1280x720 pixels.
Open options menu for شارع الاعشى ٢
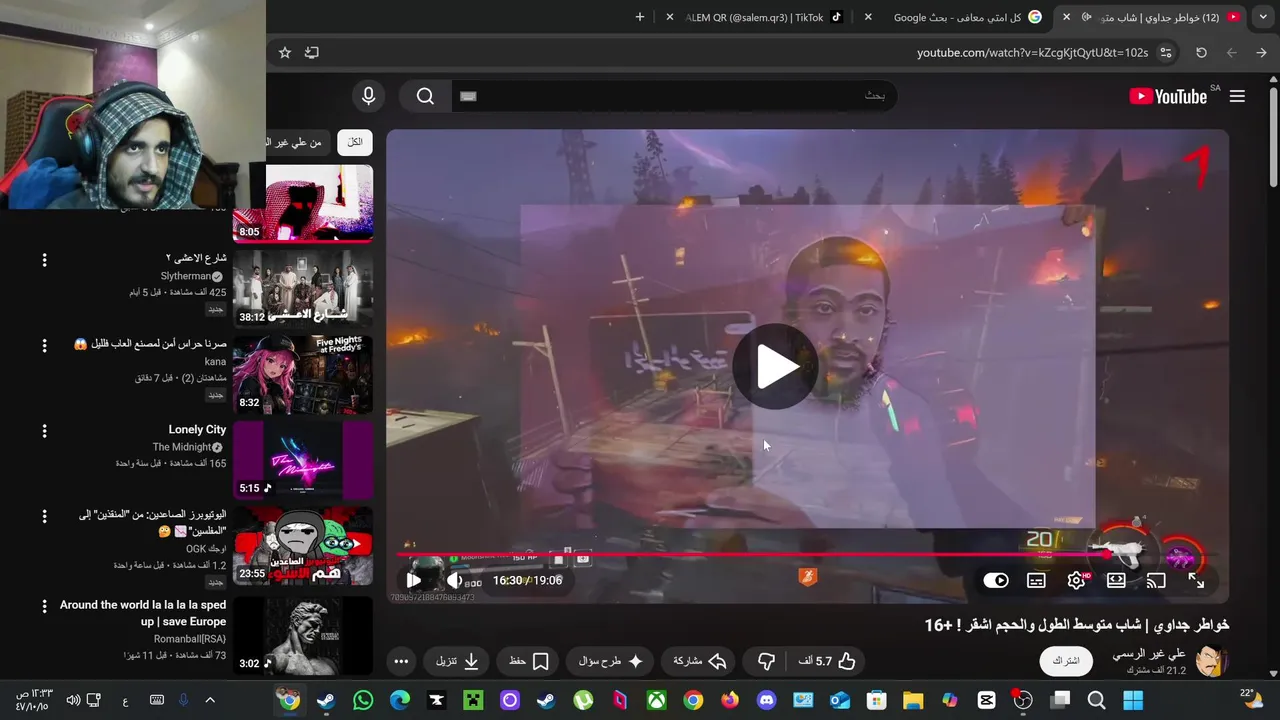pyautogui.click(x=44, y=260)
